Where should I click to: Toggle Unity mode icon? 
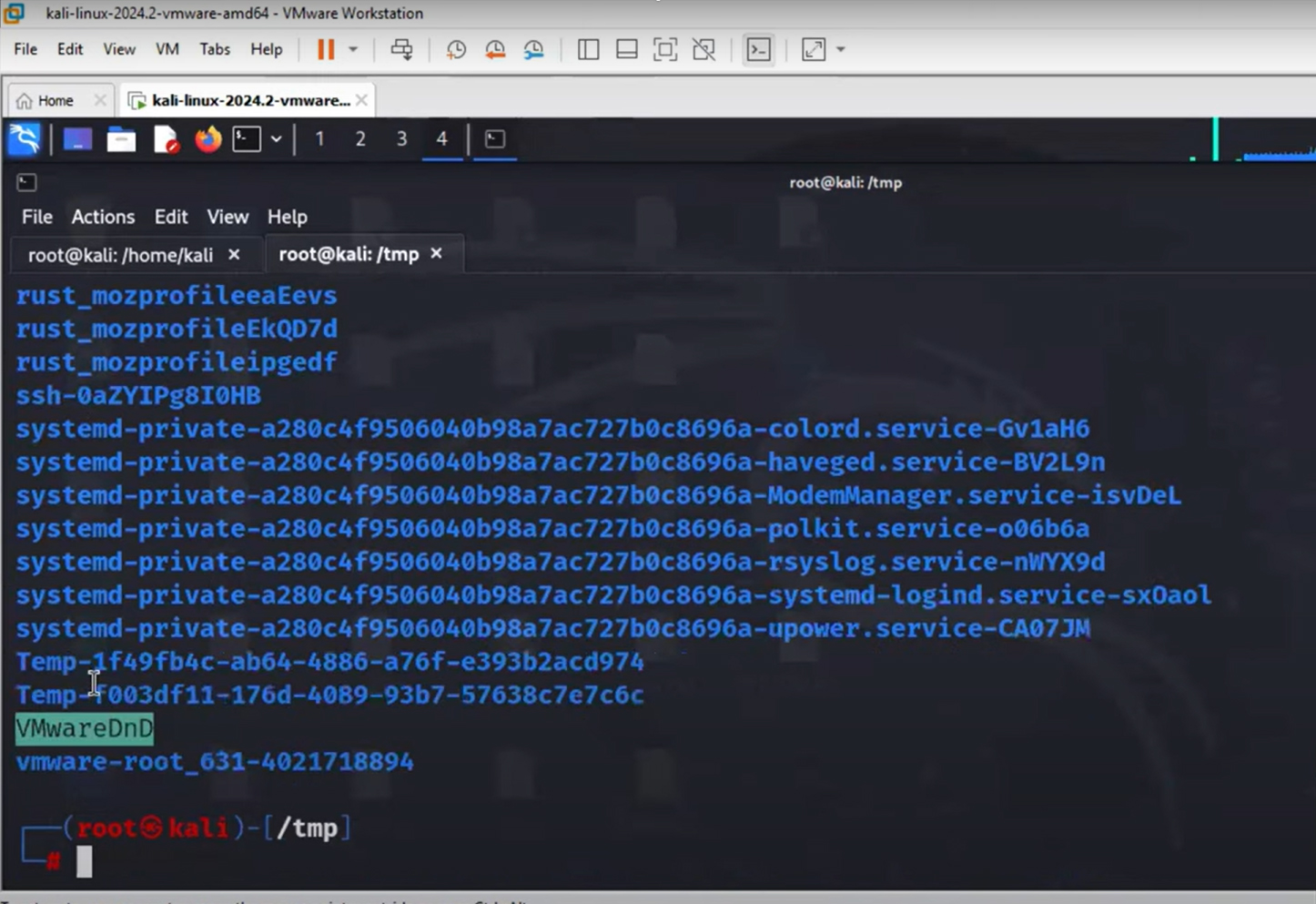[704, 49]
